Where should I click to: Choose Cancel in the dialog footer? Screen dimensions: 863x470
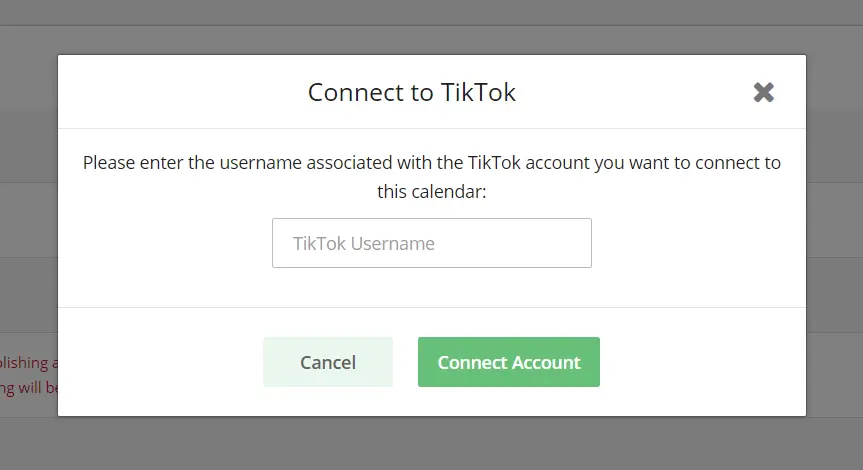click(x=327, y=362)
